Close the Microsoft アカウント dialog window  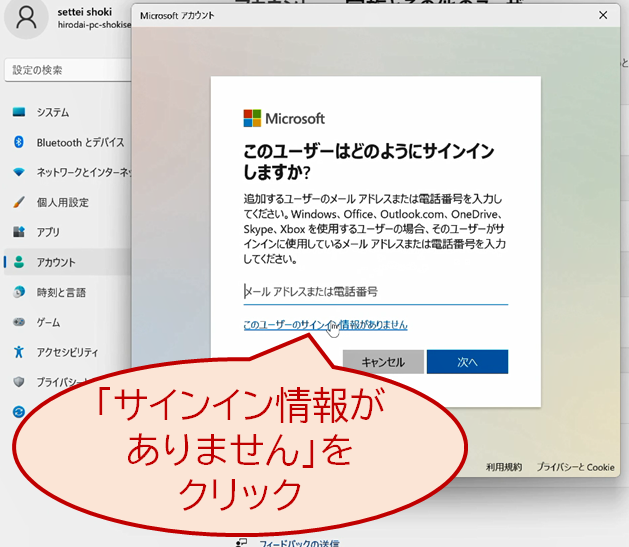click(603, 15)
